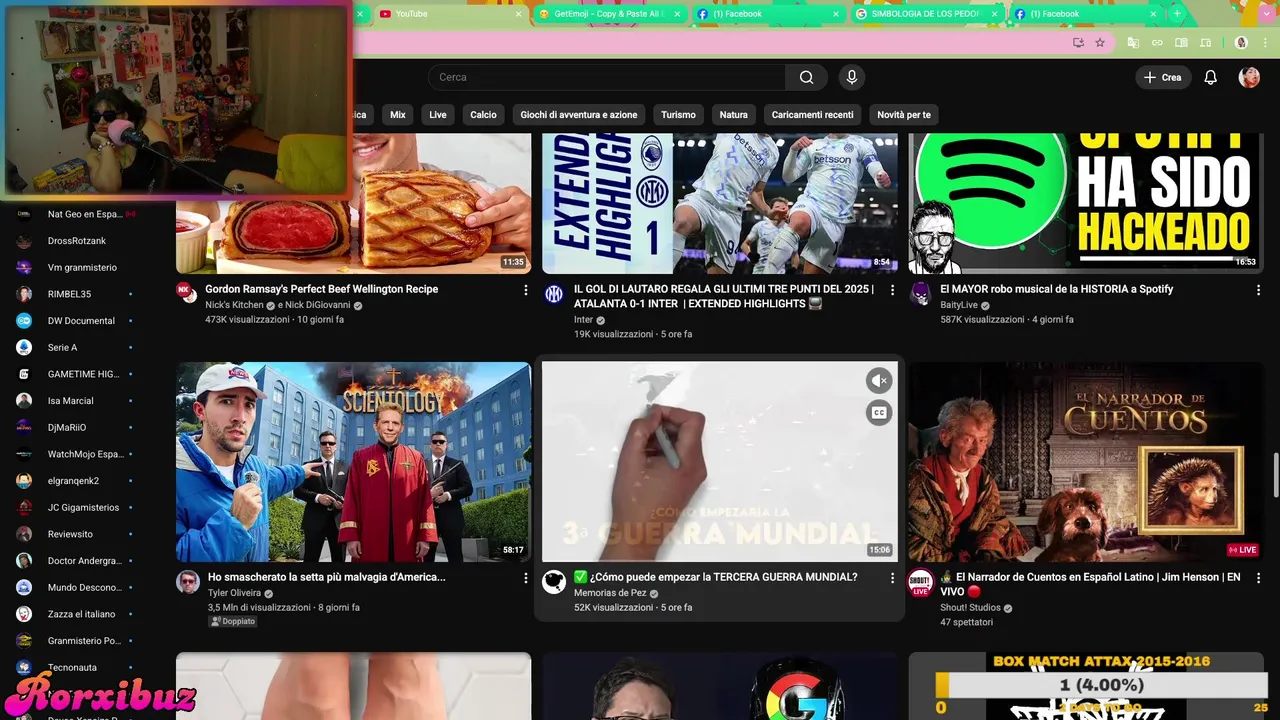Open Chrome's three-dot menu
The image size is (1280, 720).
1264,43
